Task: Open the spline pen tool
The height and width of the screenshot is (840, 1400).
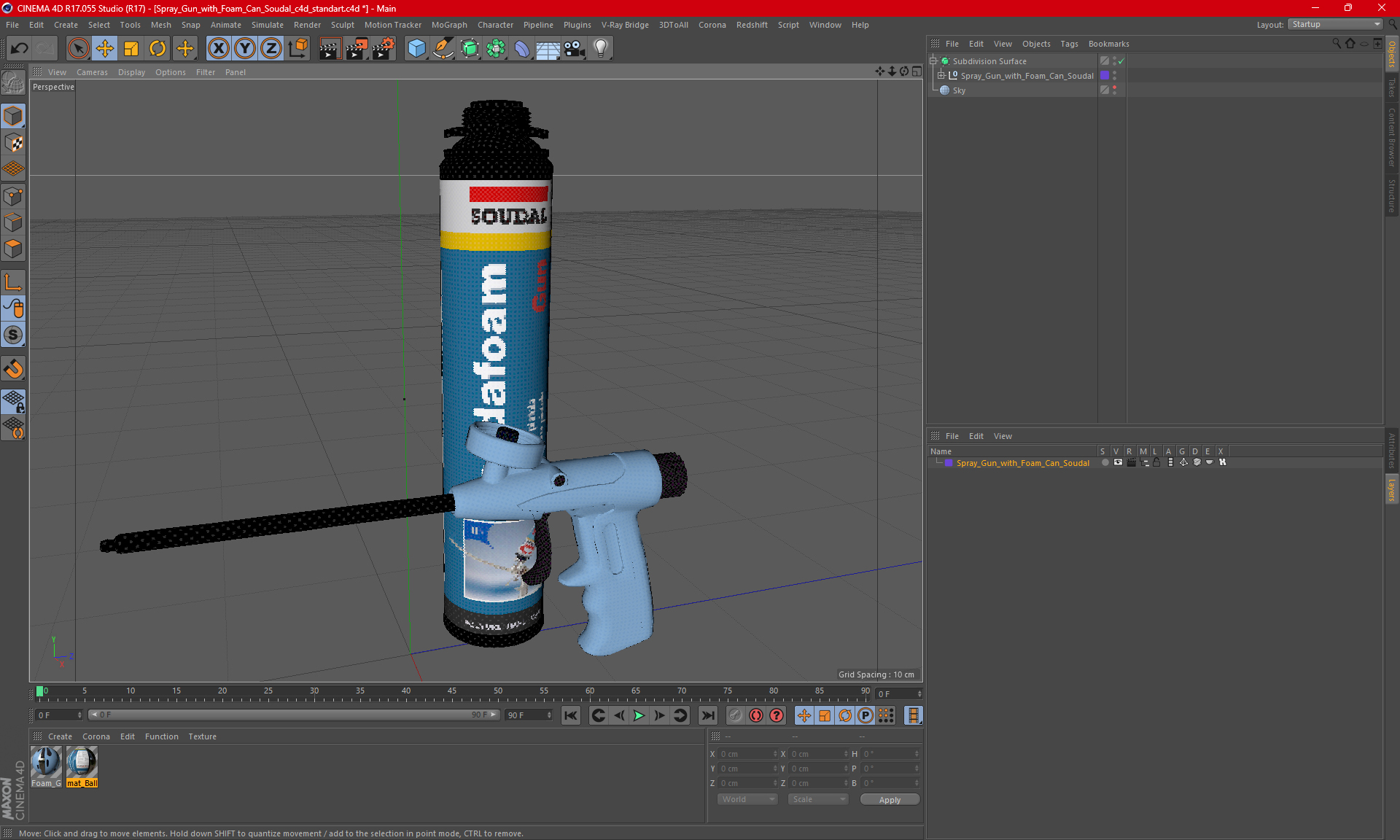Action: tap(443, 49)
